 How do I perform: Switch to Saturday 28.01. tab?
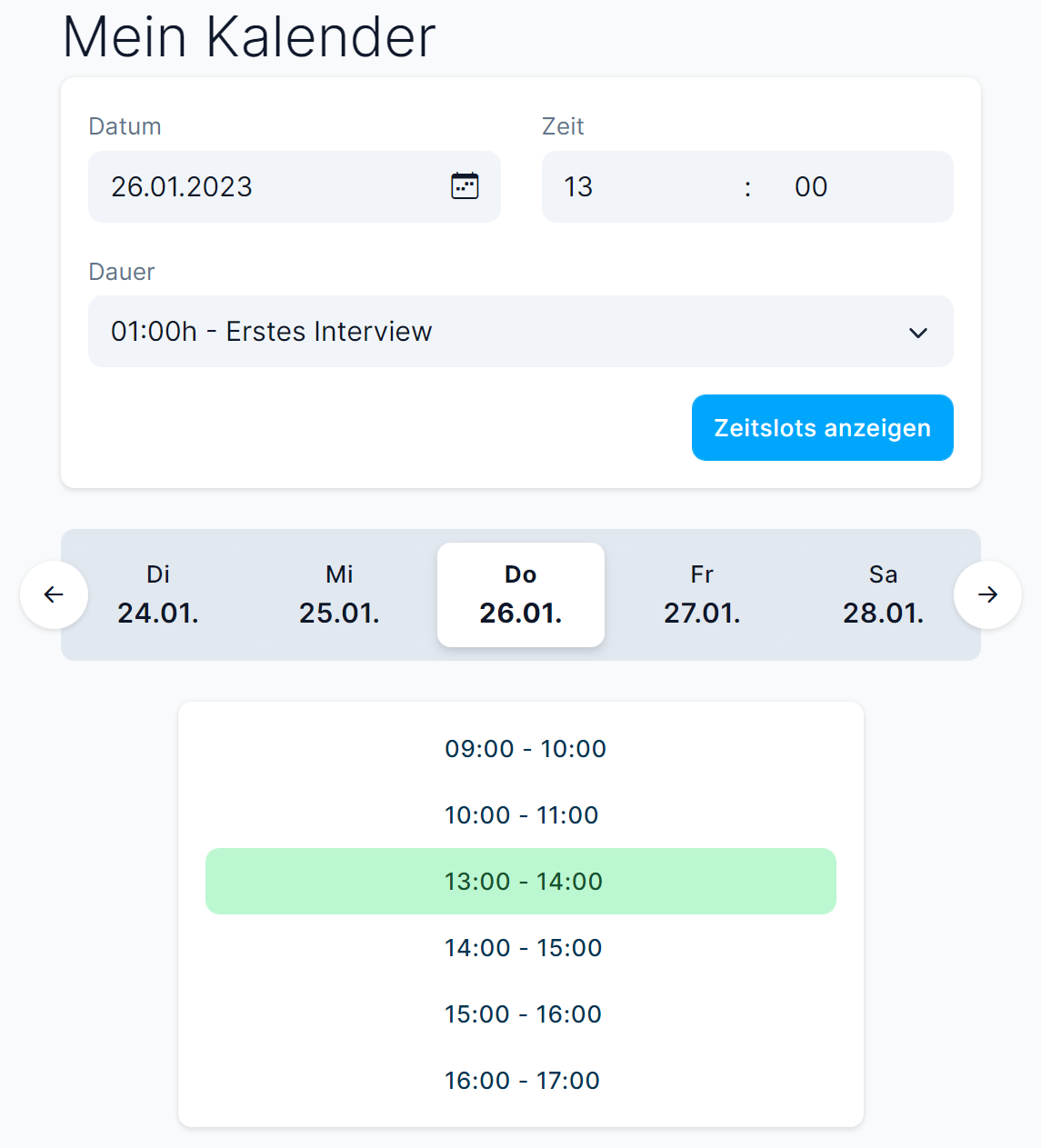[x=883, y=595]
